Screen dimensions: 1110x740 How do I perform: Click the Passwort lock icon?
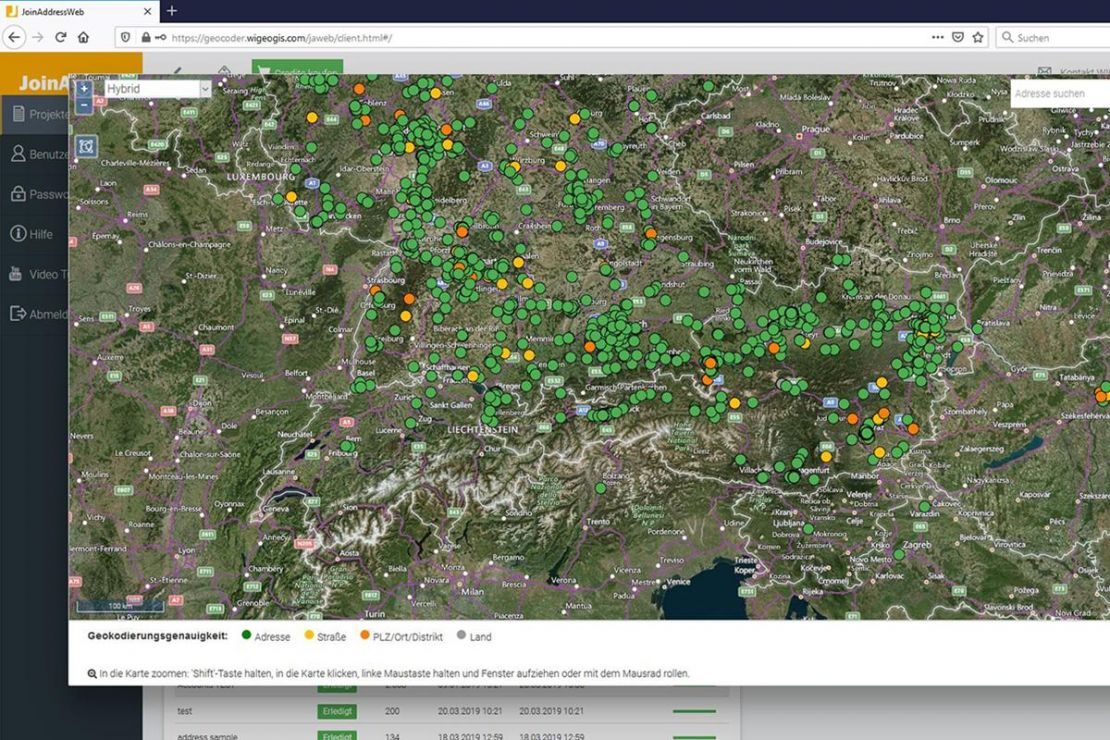pos(18,193)
